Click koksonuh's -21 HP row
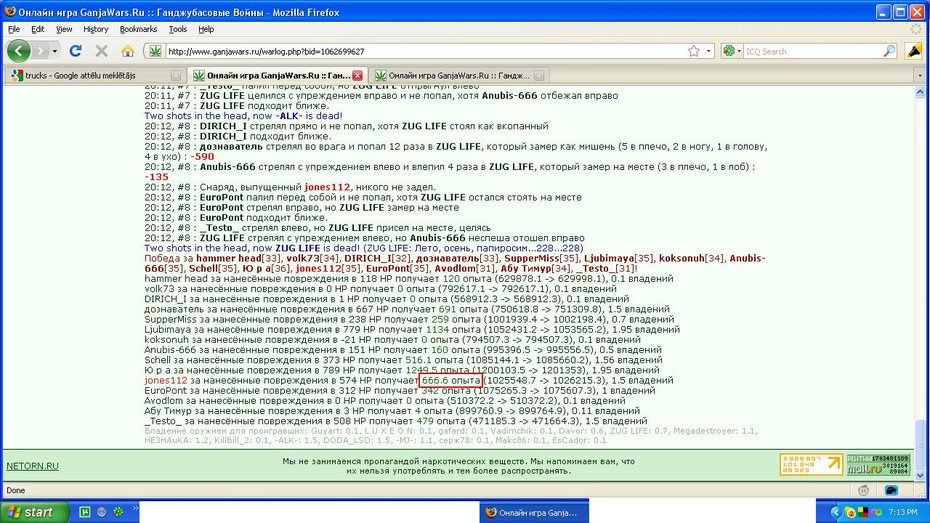Image resolution: width=930 pixels, height=523 pixels. (x=392, y=340)
